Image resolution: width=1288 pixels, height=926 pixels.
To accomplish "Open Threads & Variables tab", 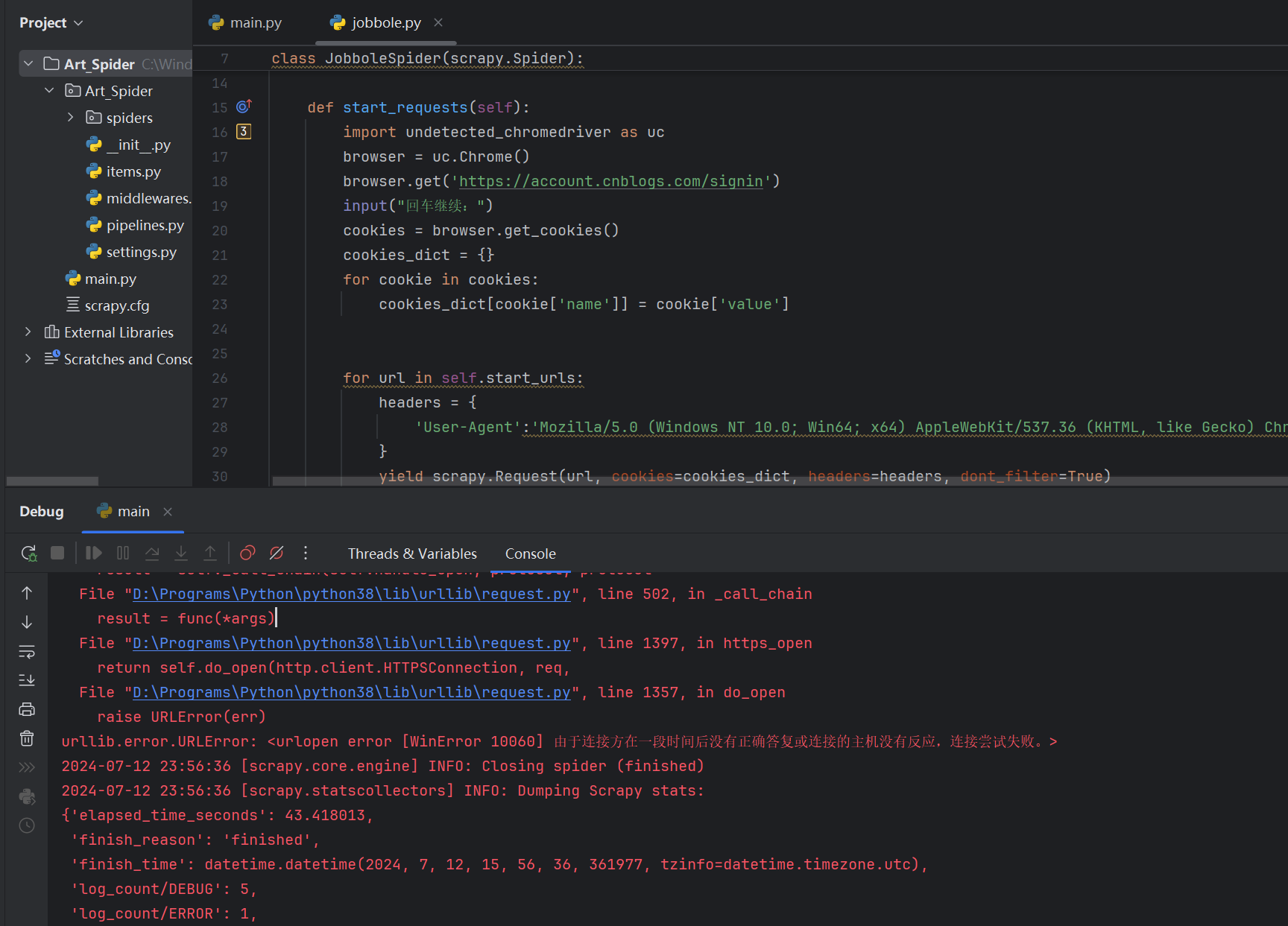I will pos(412,554).
